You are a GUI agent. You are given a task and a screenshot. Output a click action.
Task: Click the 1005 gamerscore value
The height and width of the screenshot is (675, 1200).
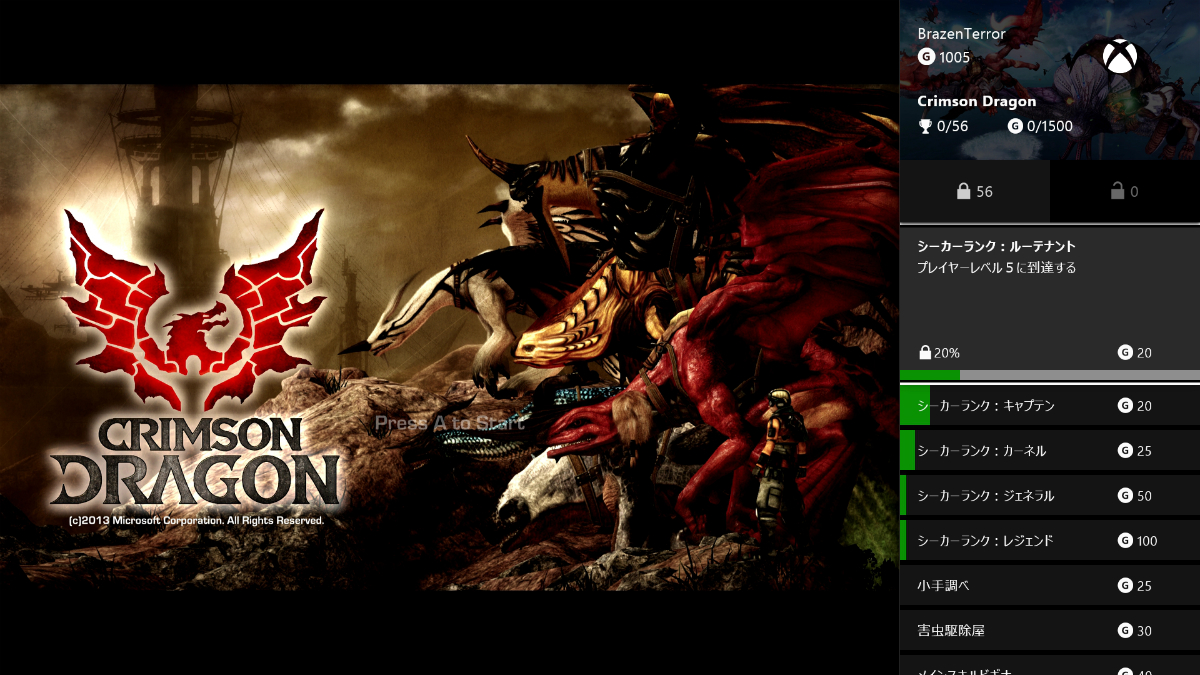[x=955, y=57]
